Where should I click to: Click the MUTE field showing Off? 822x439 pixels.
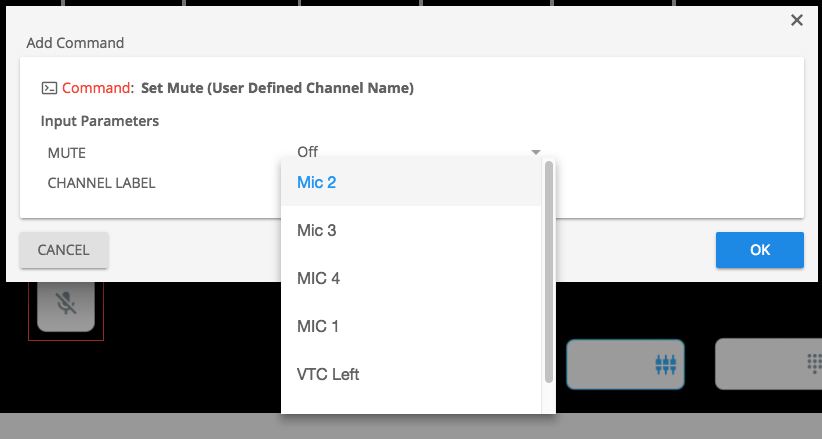point(410,152)
